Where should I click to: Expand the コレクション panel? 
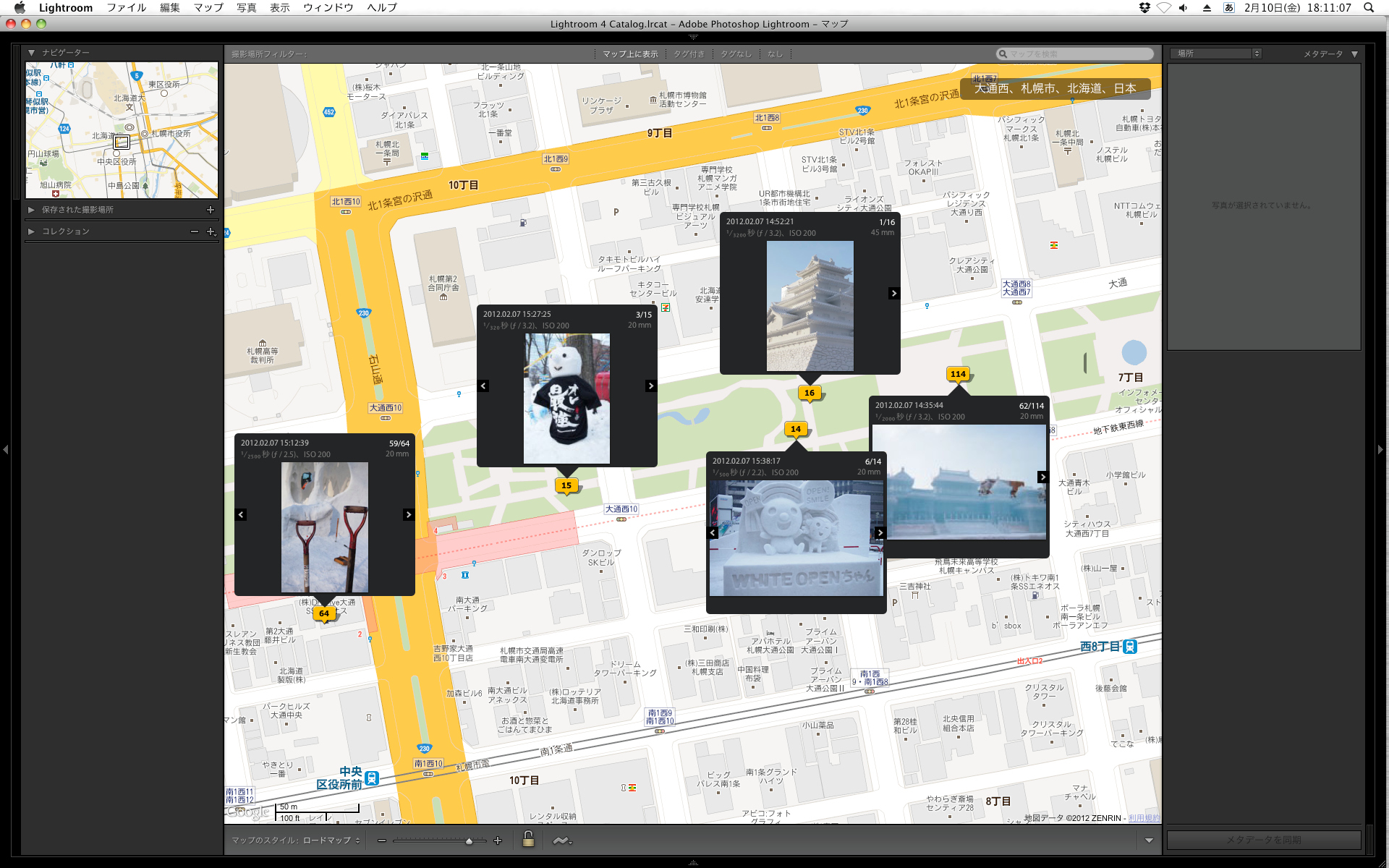pyautogui.click(x=32, y=231)
